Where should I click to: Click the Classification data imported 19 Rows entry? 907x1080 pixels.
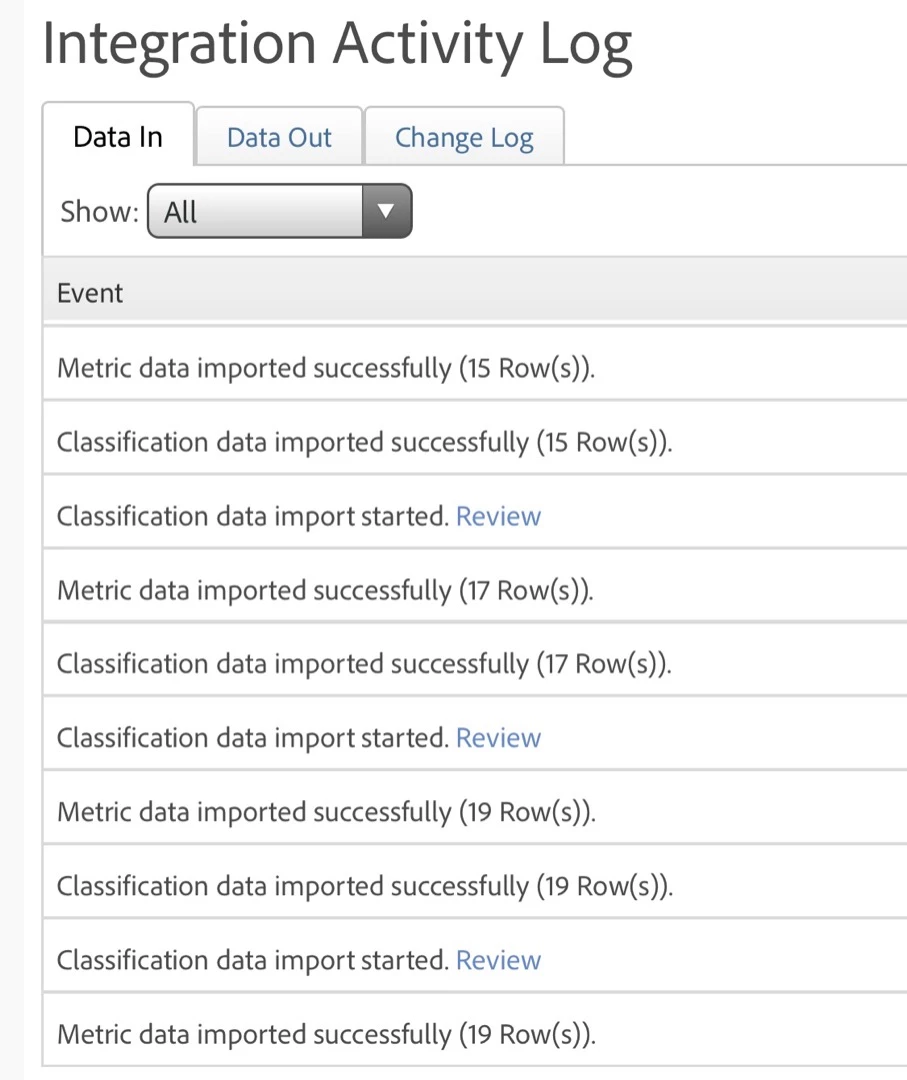click(x=364, y=886)
